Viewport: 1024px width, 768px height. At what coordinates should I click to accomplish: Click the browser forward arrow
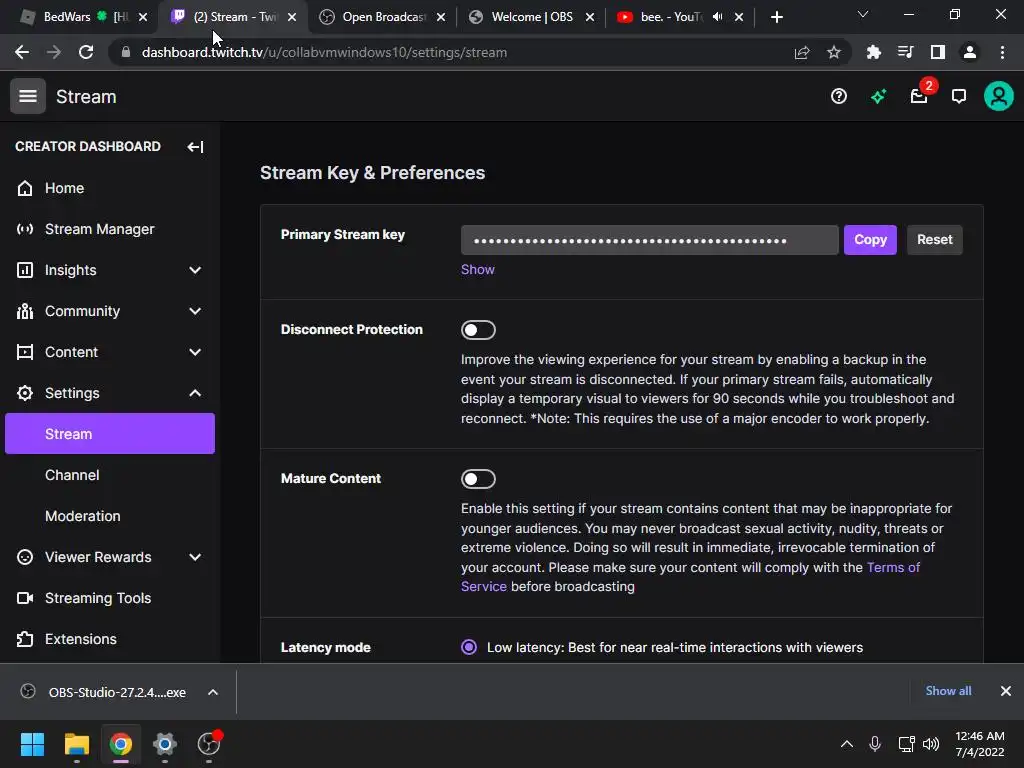(x=54, y=52)
